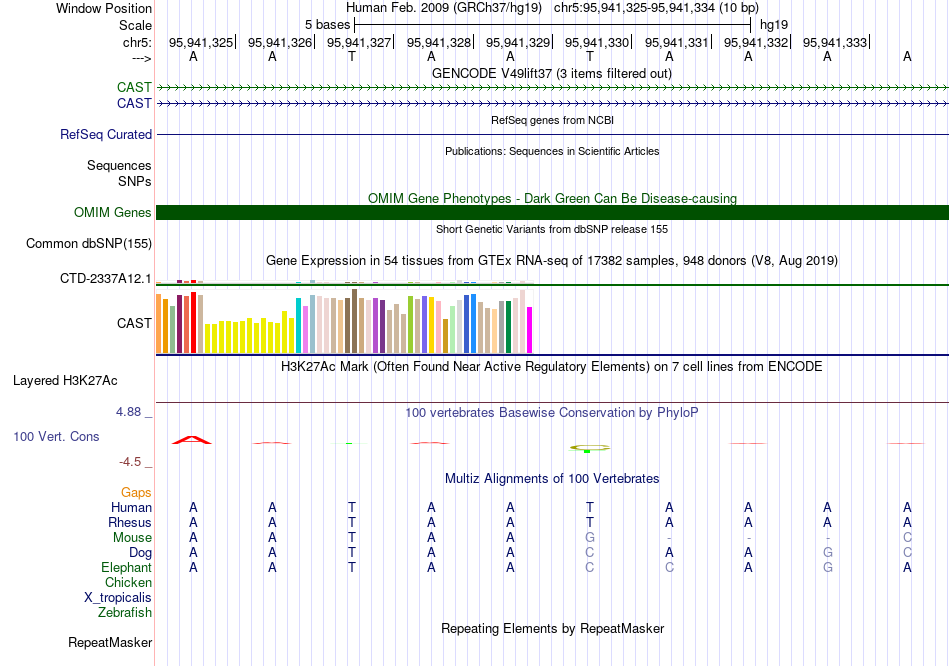Click Short Genetic Variants from dbSNP title
The width and height of the screenshot is (950, 666).
(x=552, y=230)
